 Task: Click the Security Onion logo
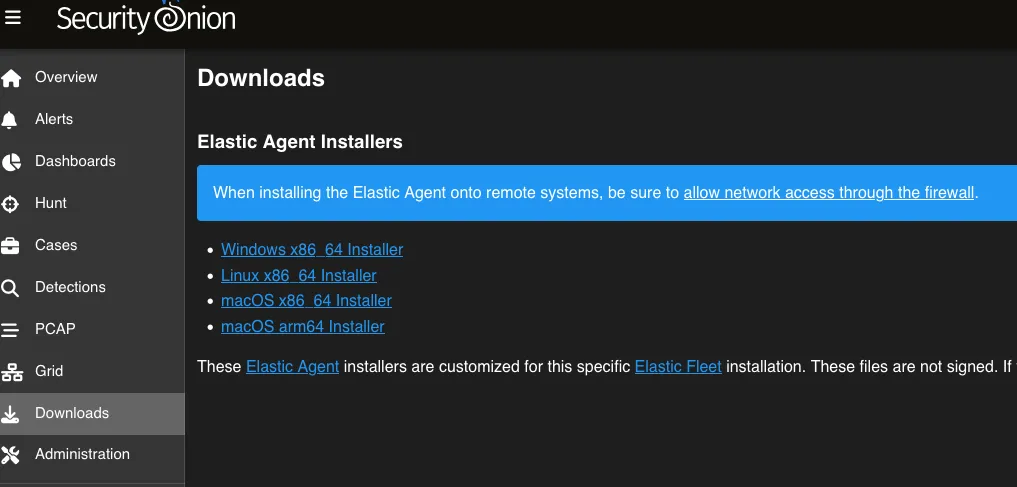click(x=146, y=18)
